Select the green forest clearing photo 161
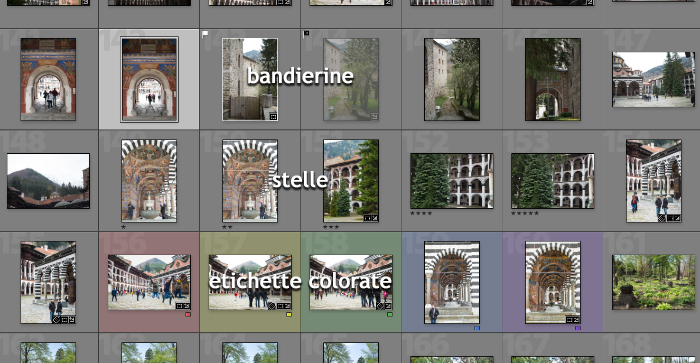 (x=654, y=282)
